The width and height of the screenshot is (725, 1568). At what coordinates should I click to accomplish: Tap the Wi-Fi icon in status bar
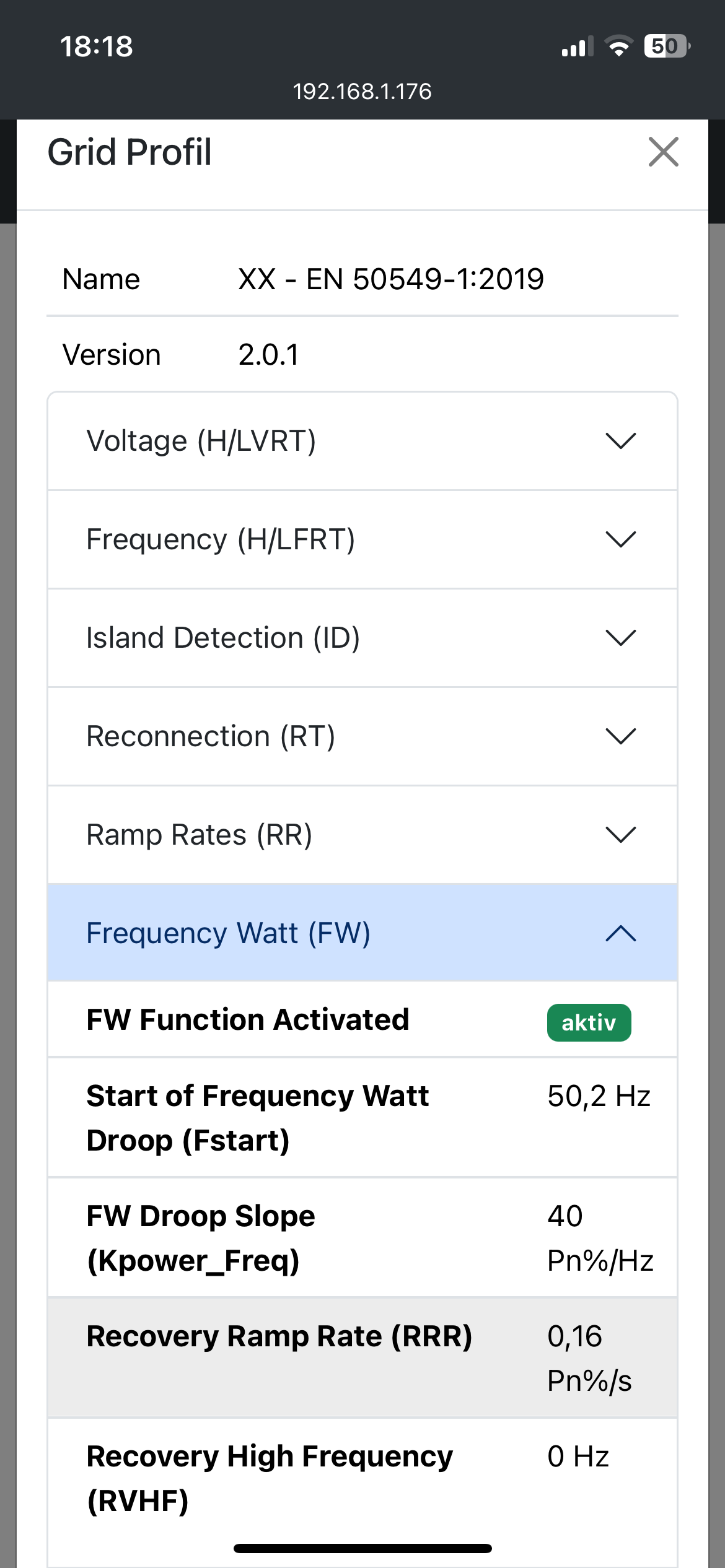[618, 46]
